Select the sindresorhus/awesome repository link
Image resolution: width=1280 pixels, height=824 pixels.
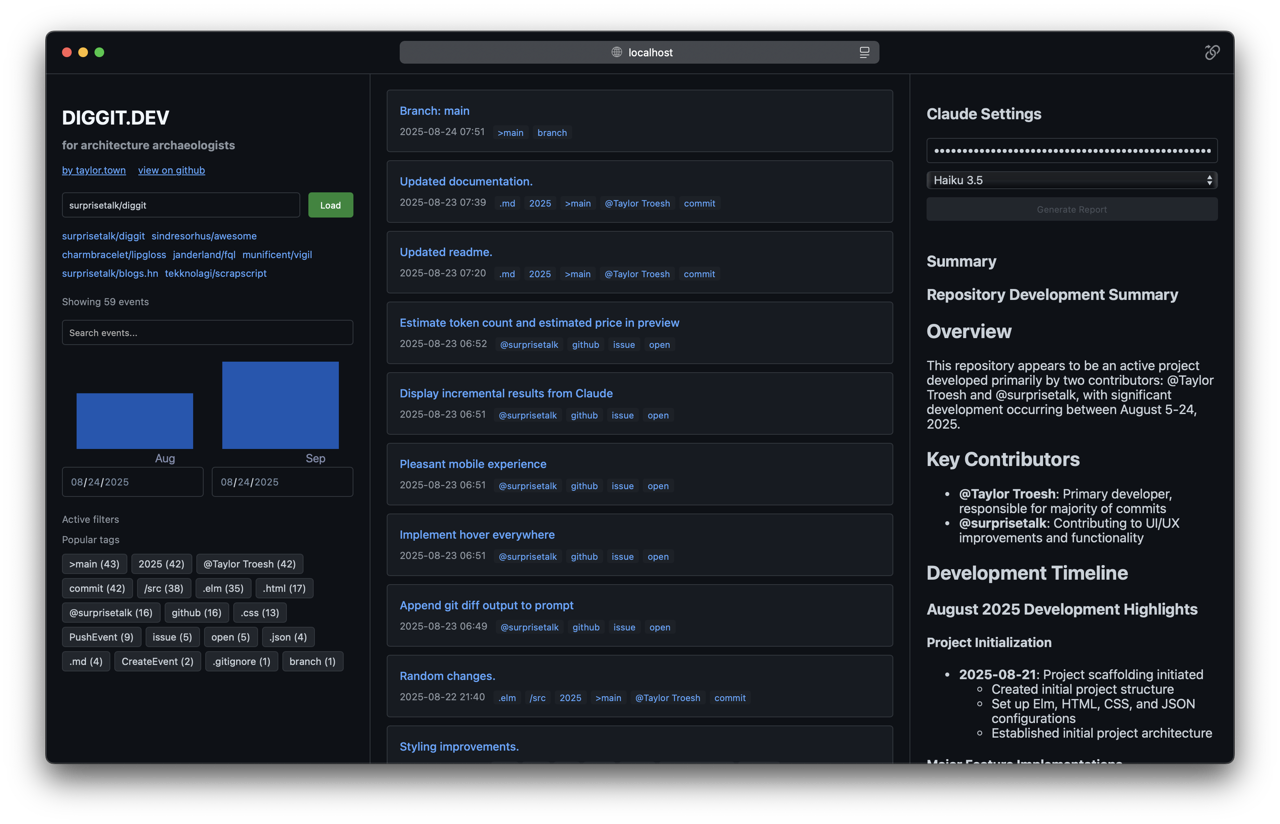[204, 236]
